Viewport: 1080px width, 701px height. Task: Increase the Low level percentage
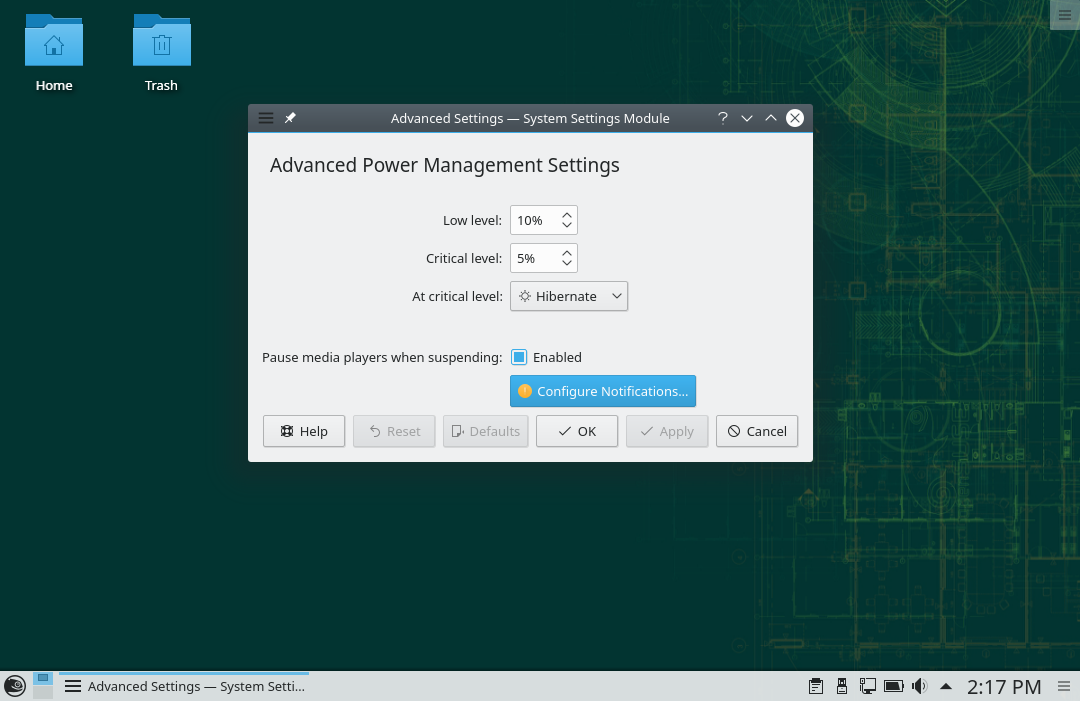tap(567, 214)
